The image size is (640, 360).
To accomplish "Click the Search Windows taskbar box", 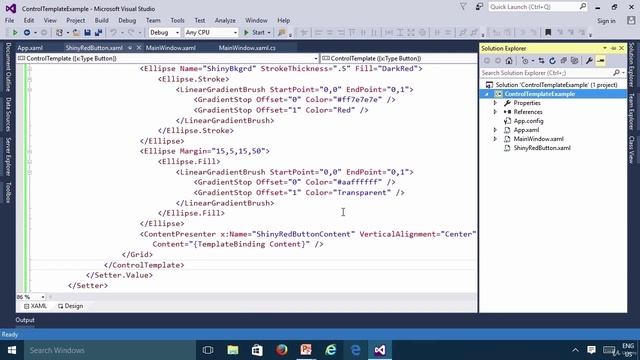I will [x=110, y=350].
